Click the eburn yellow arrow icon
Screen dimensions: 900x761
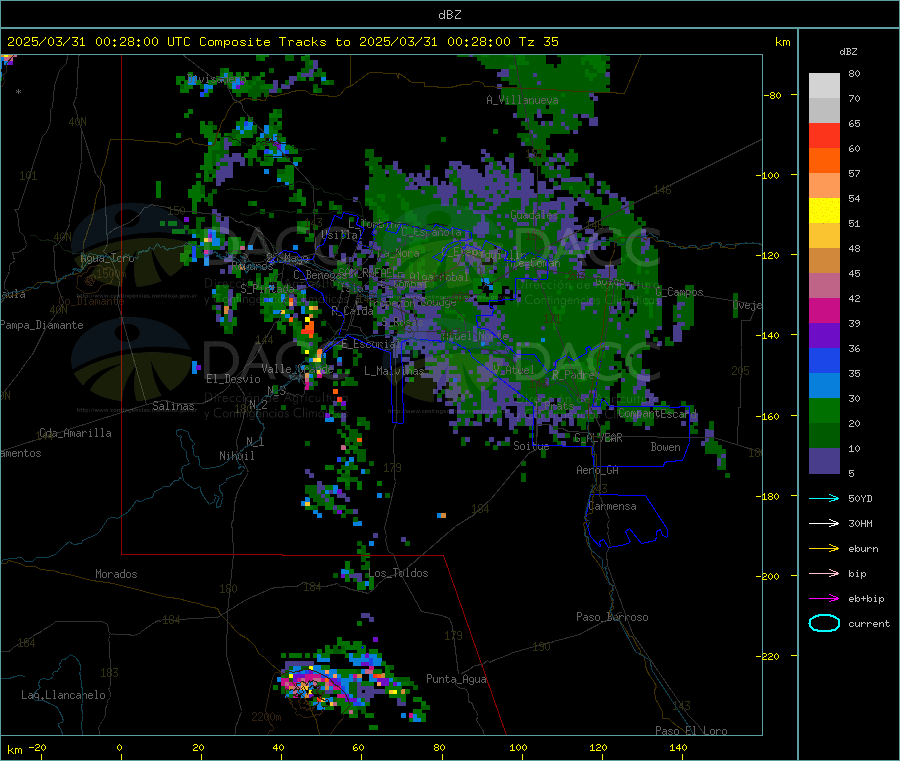pos(824,548)
